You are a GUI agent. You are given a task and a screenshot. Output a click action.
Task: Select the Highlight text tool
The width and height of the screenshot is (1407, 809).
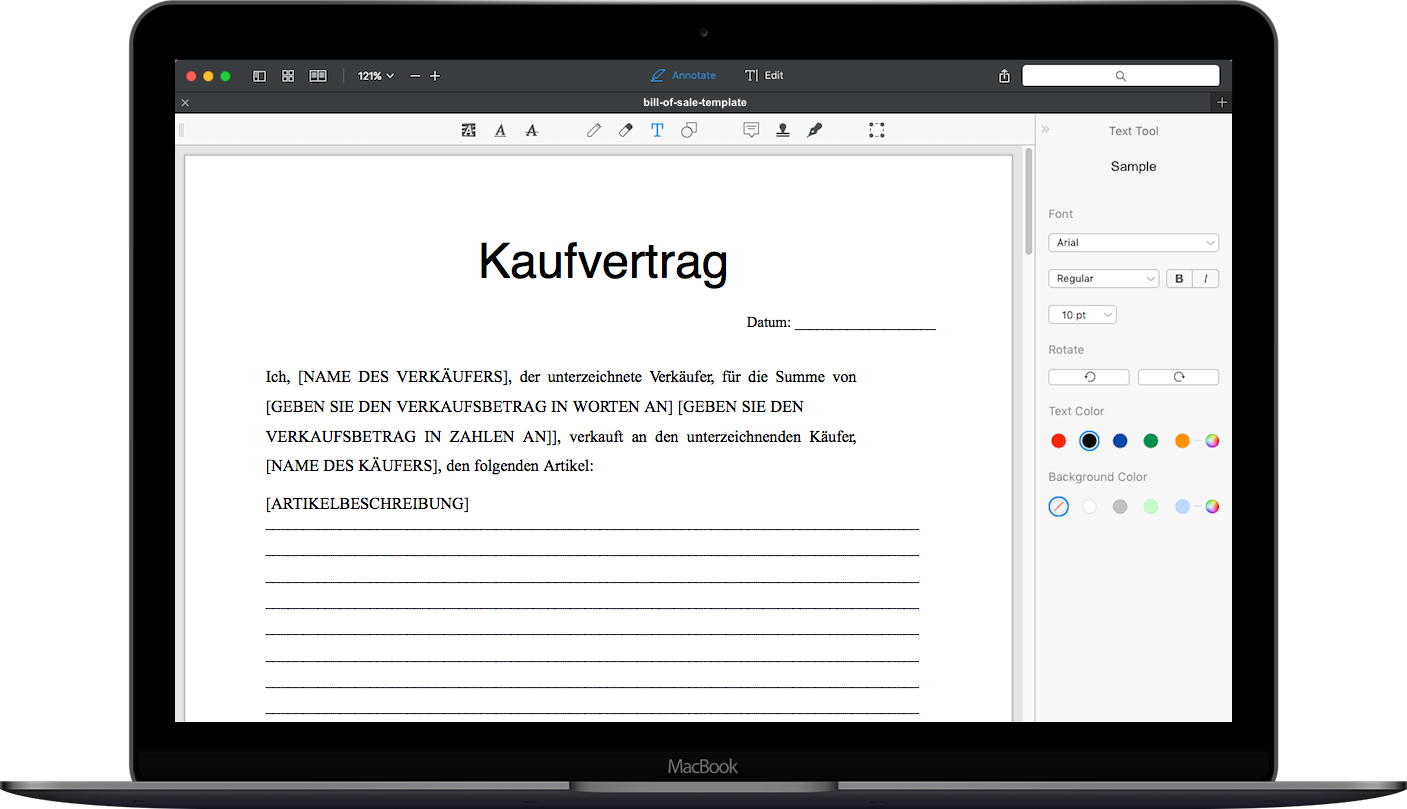click(x=468, y=130)
